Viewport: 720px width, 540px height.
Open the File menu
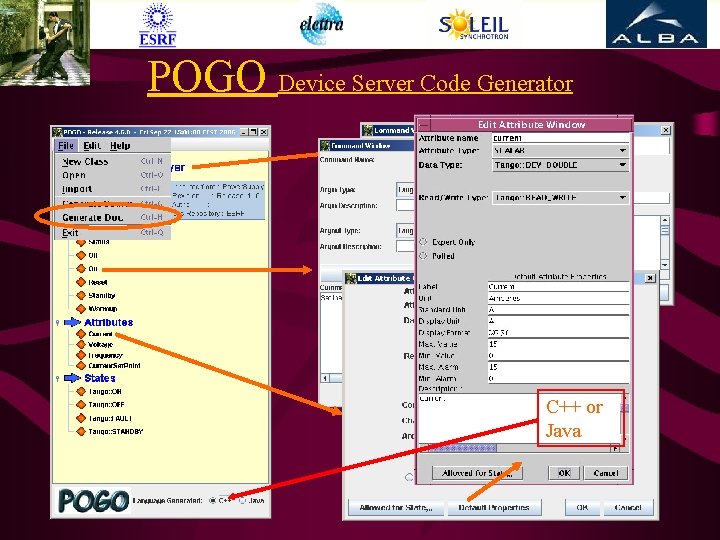66,146
